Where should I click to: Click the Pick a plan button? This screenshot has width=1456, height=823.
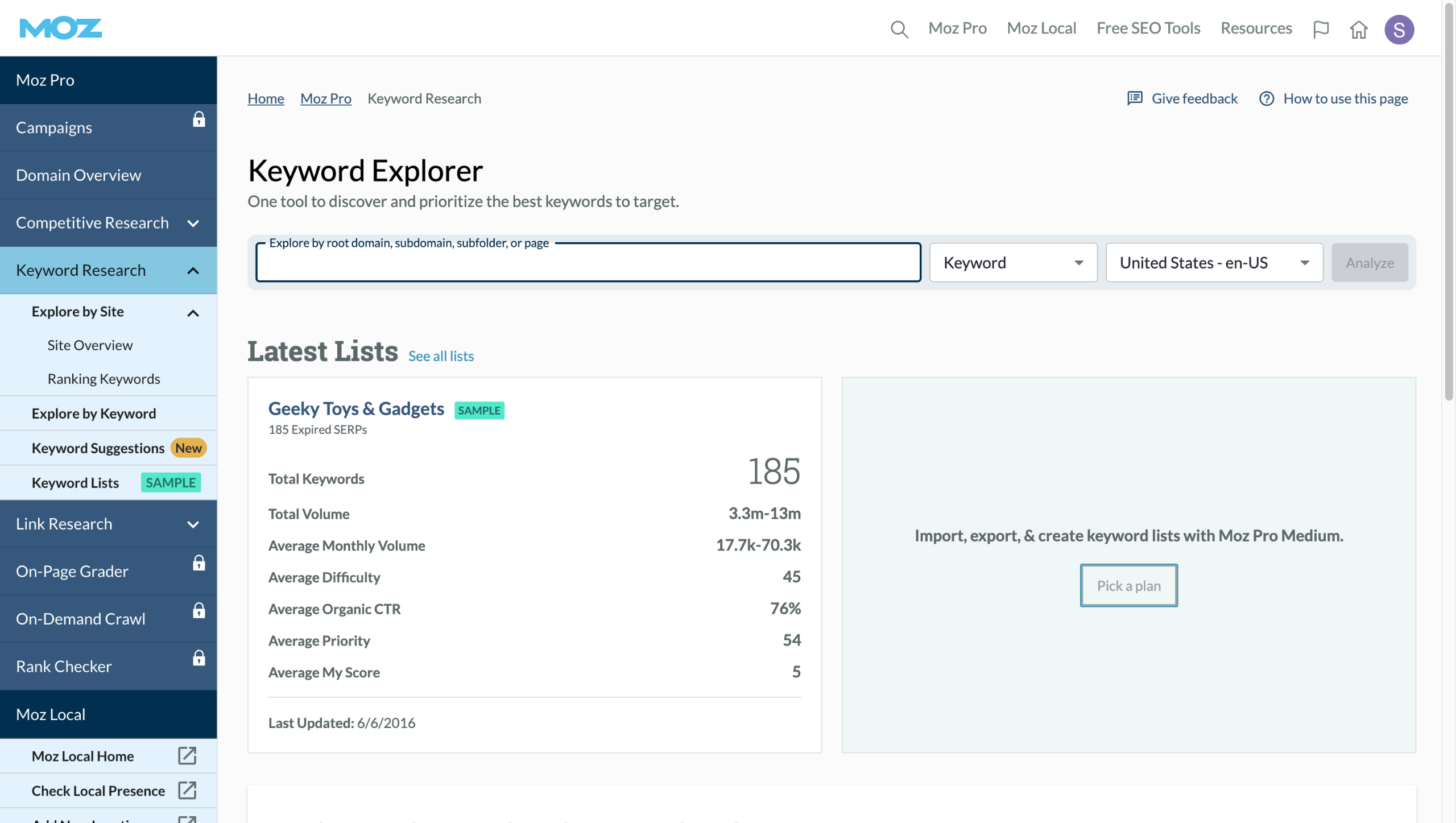tap(1128, 586)
